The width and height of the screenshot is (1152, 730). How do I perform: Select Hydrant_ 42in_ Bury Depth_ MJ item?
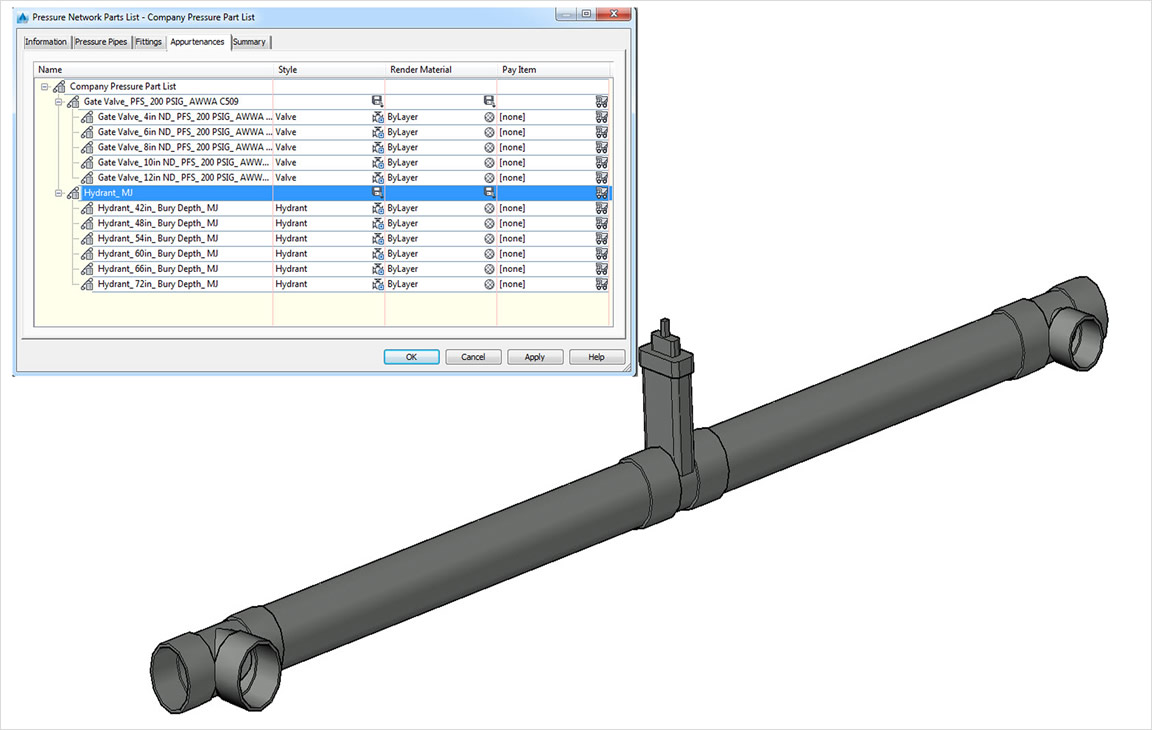158,209
